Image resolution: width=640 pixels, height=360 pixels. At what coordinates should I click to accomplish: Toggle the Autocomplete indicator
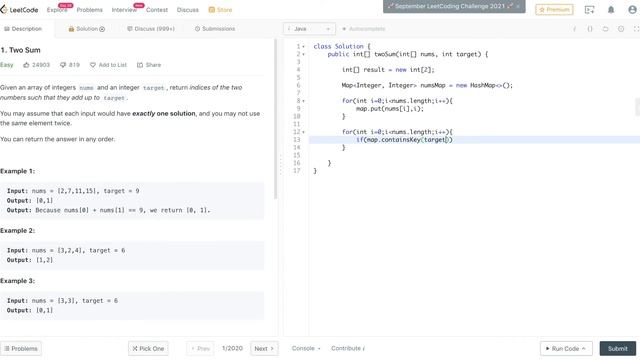pos(364,29)
